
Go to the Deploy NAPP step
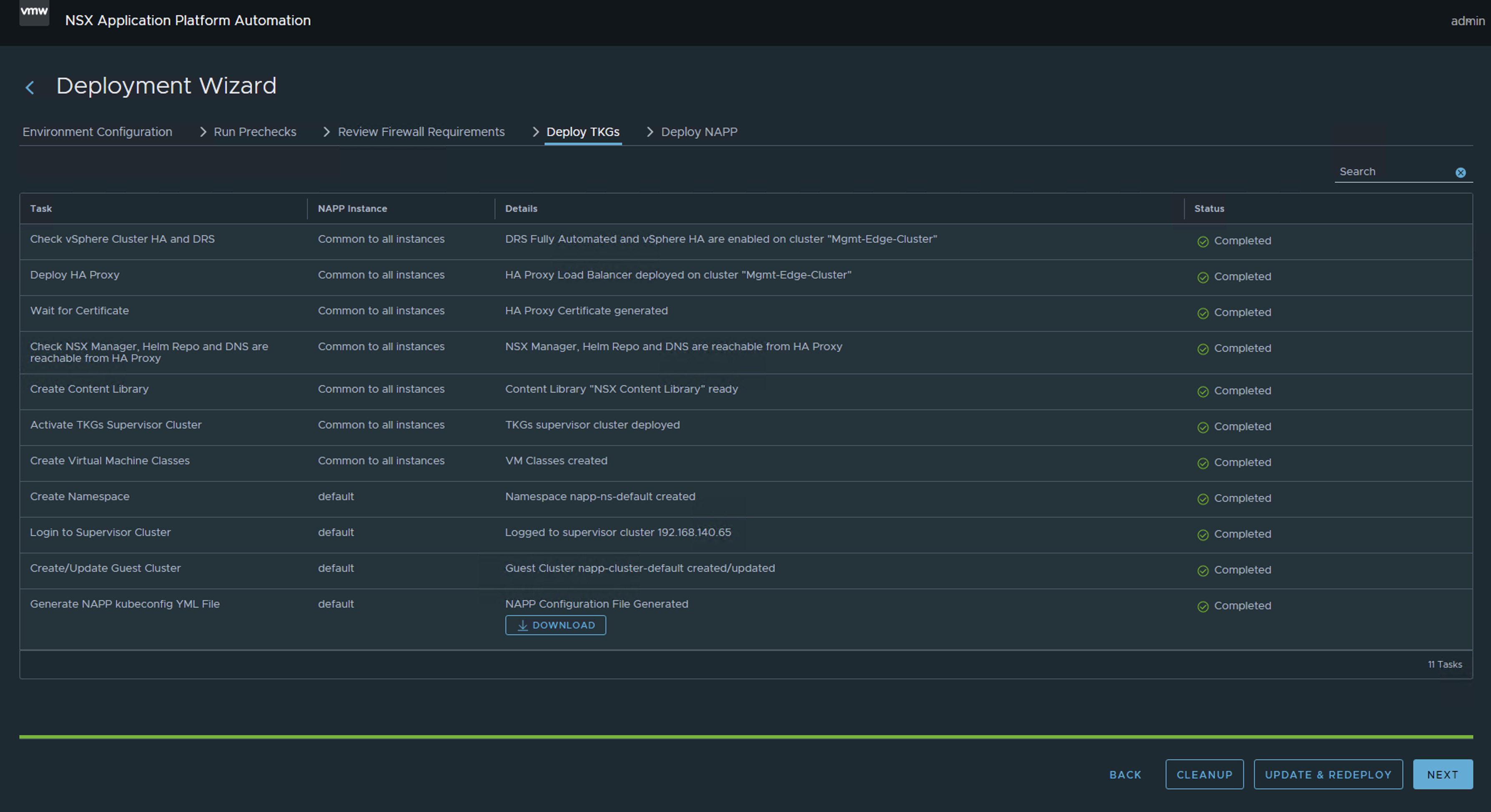pos(699,132)
